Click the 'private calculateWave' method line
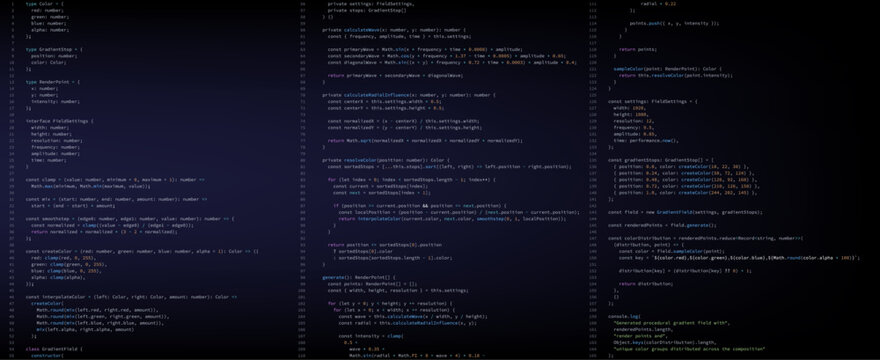This screenshot has width=880, height=360. (393, 30)
